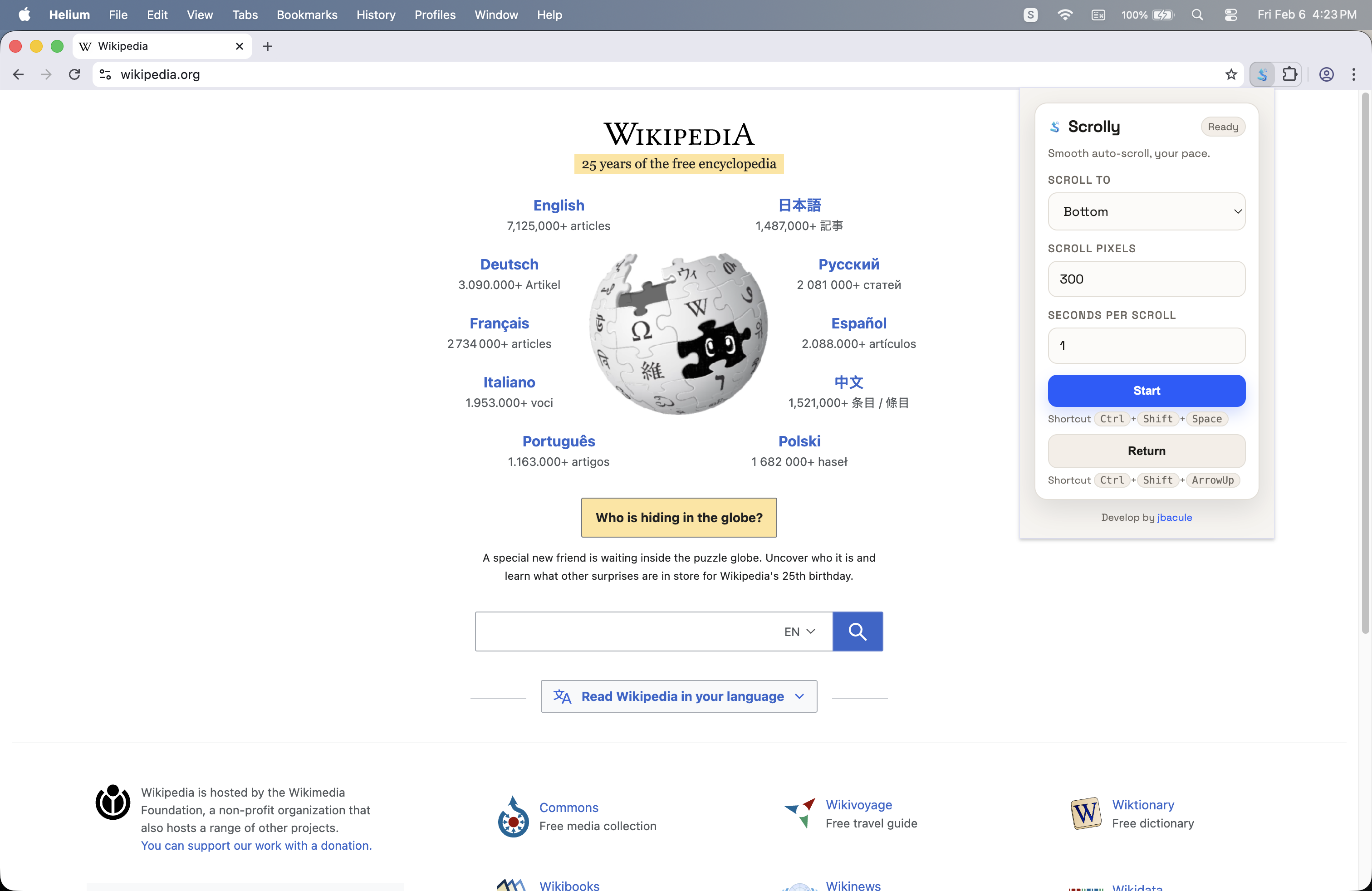Bookmark this page with the star icon

(1231, 74)
